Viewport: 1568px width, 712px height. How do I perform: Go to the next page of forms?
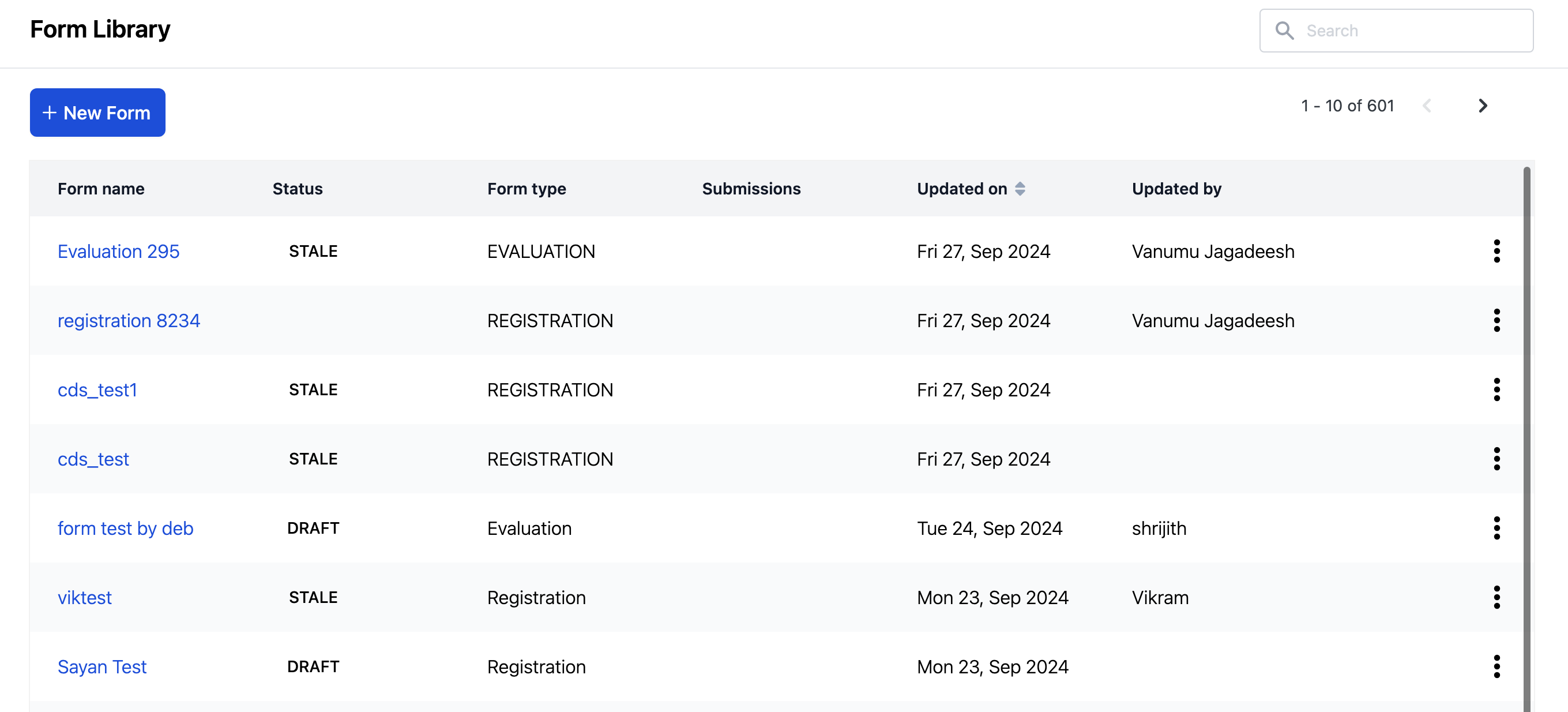pyautogui.click(x=1483, y=106)
